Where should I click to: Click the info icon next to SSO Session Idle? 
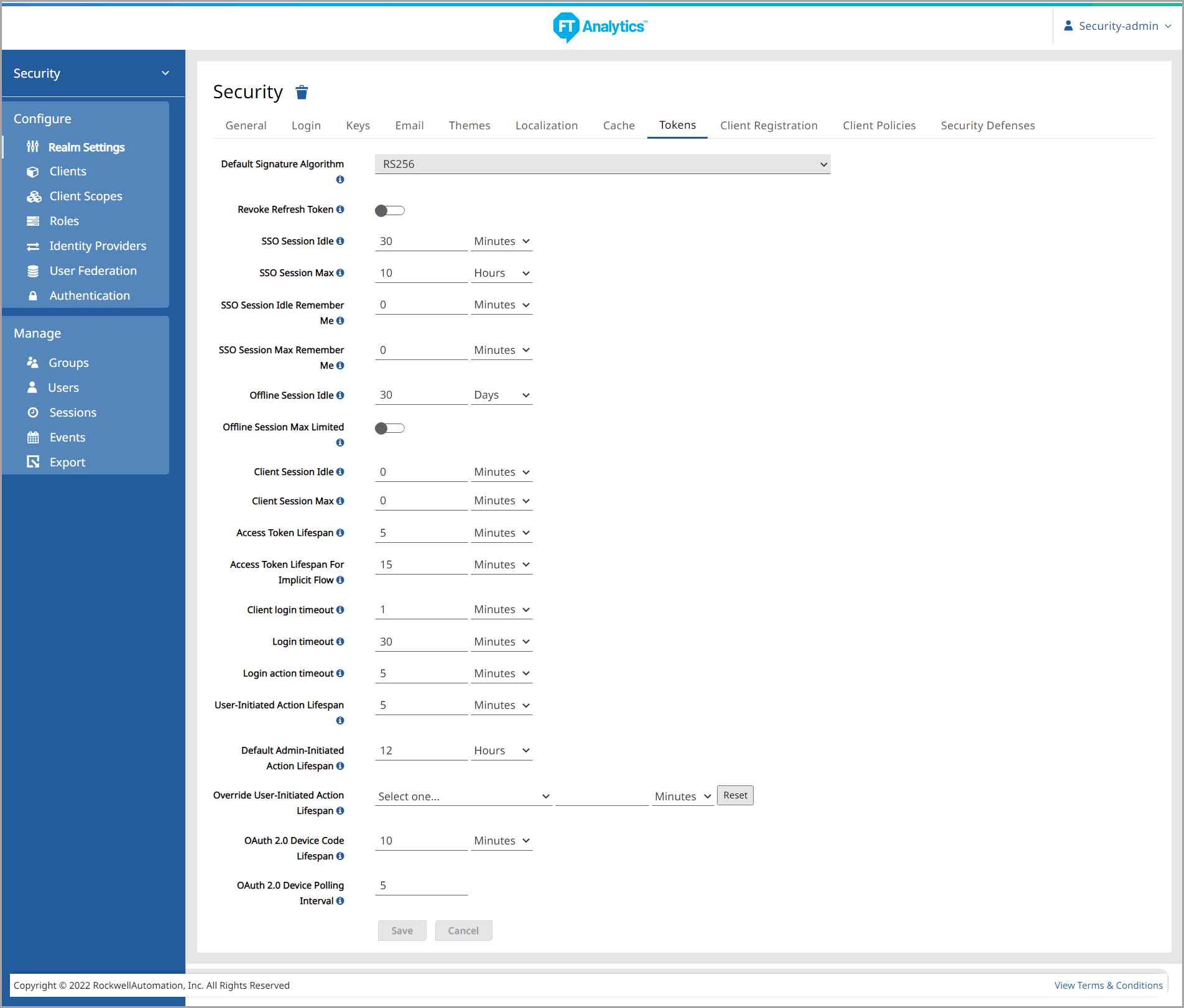340,241
